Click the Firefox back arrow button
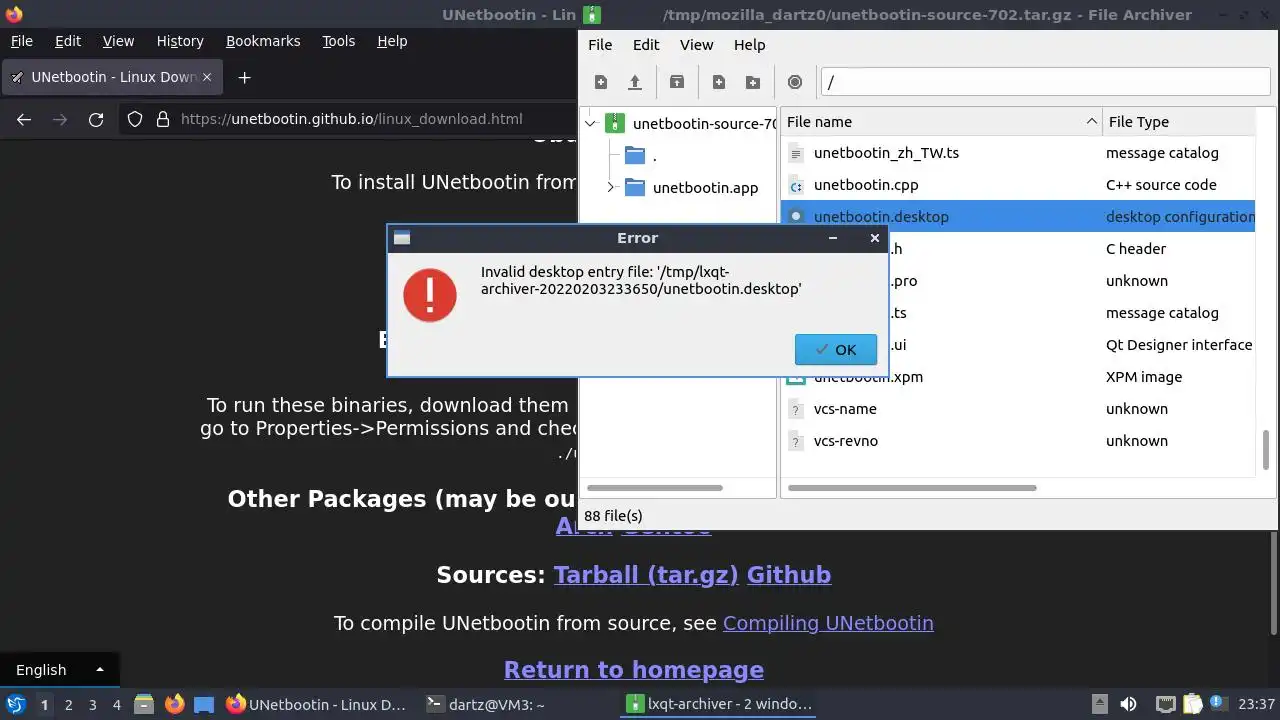1280x720 pixels. [x=24, y=119]
